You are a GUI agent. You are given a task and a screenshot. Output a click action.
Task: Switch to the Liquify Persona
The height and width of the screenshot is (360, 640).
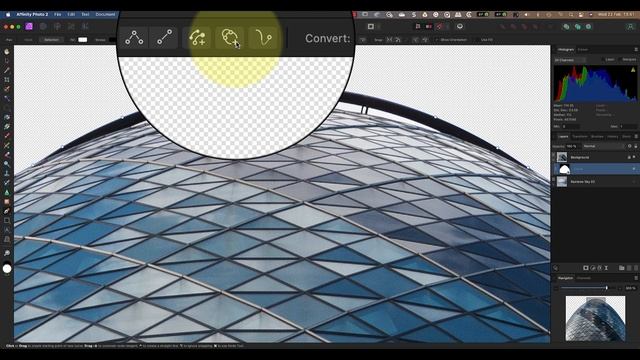pyautogui.click(x=43, y=27)
